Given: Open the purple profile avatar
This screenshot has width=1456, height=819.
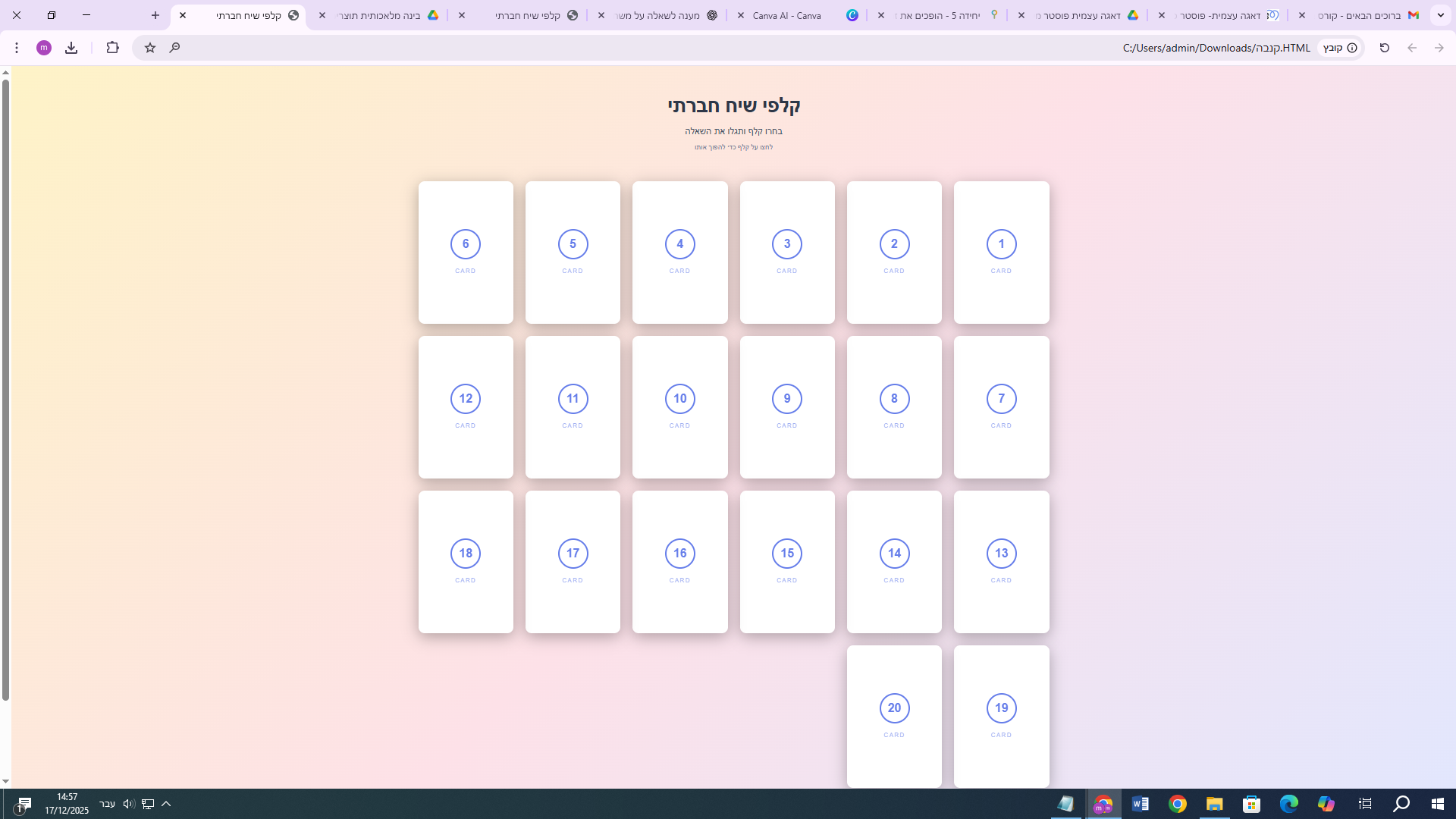Looking at the screenshot, I should click(x=44, y=48).
